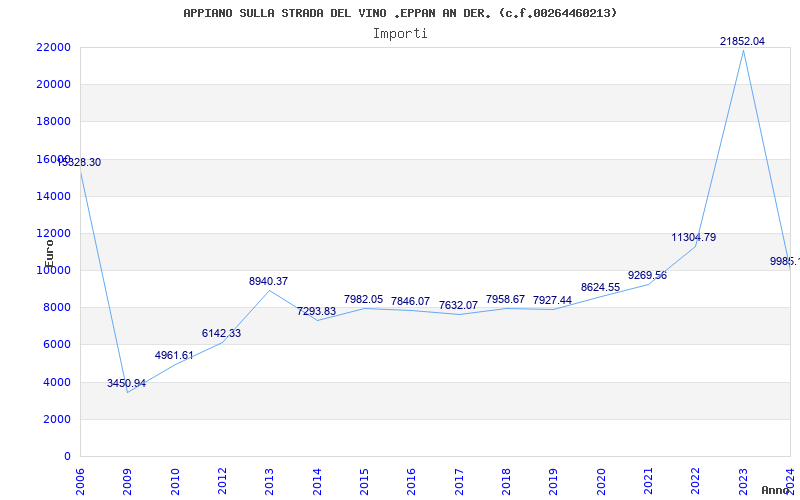Image resolution: width=800 pixels, height=500 pixels.
Task: Click the 0 y-axis tick label
Action: [67, 456]
